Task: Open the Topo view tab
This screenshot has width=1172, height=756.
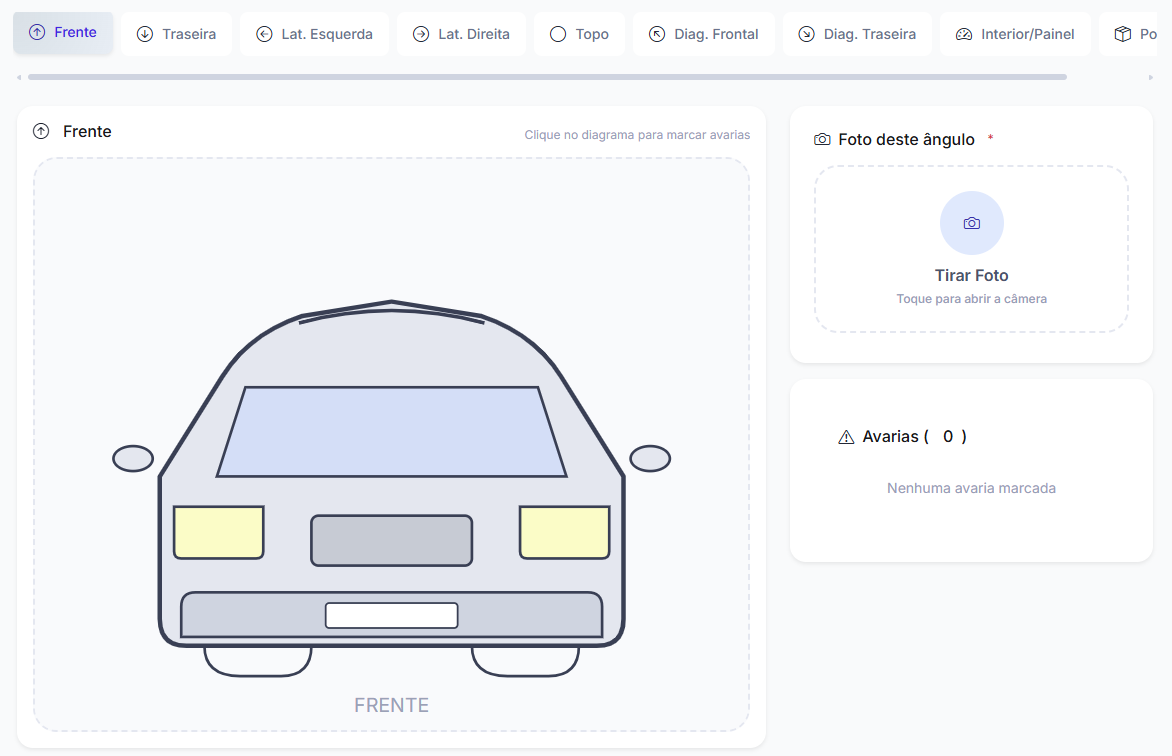Action: tap(579, 34)
